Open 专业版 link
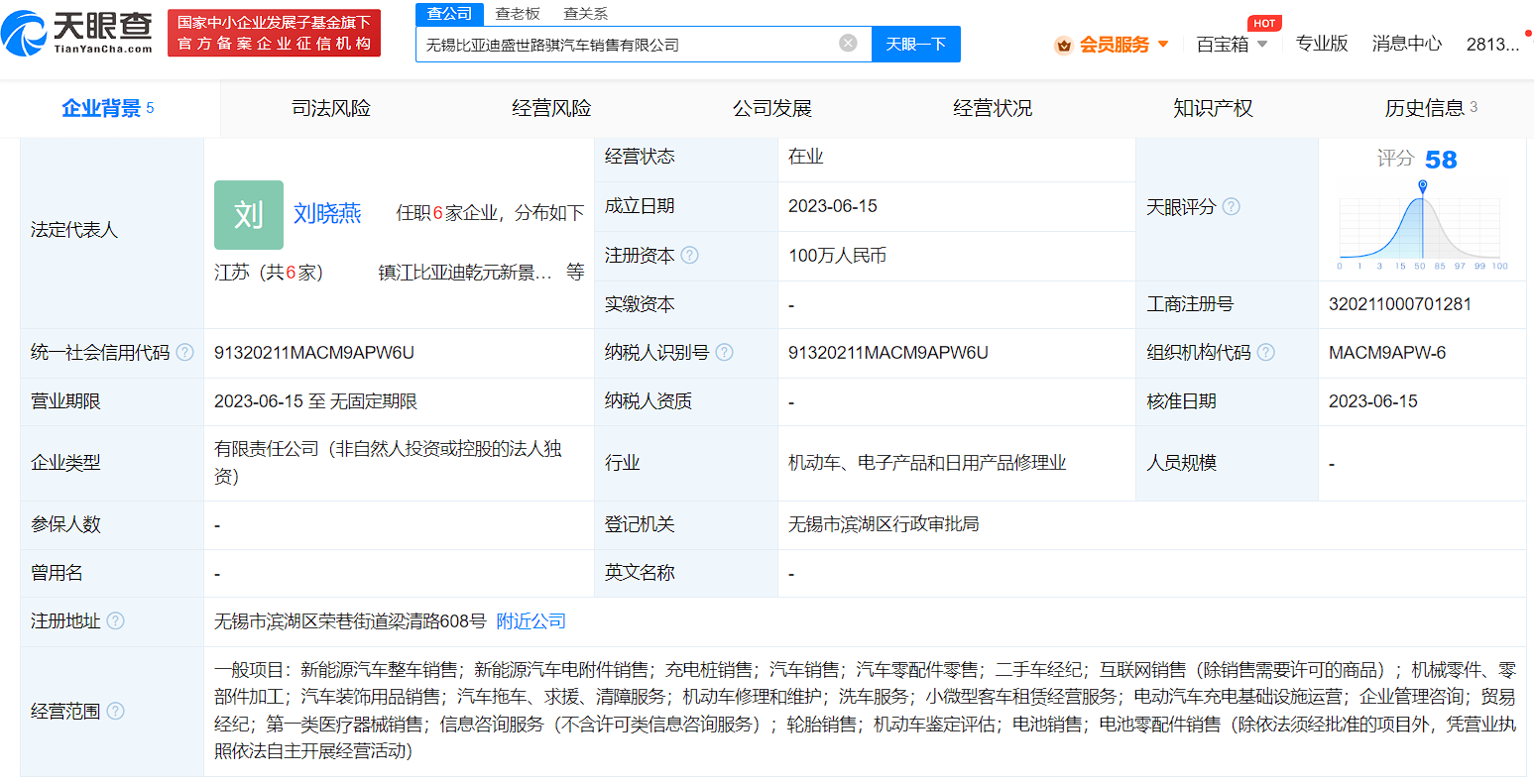 (x=1321, y=44)
